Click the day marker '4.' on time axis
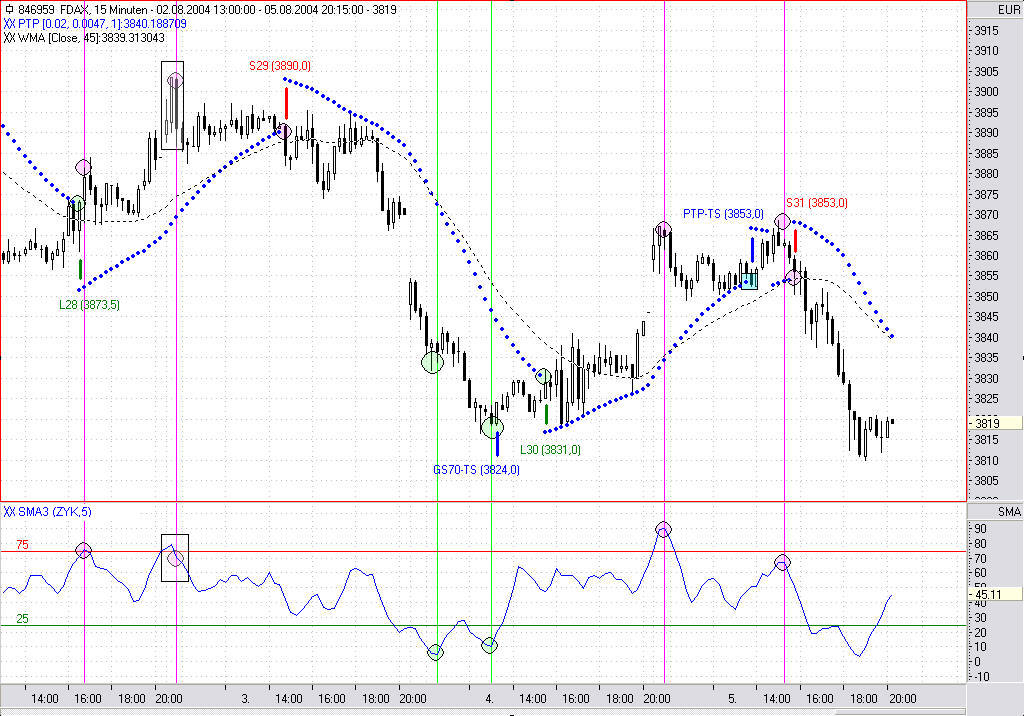 [489, 698]
